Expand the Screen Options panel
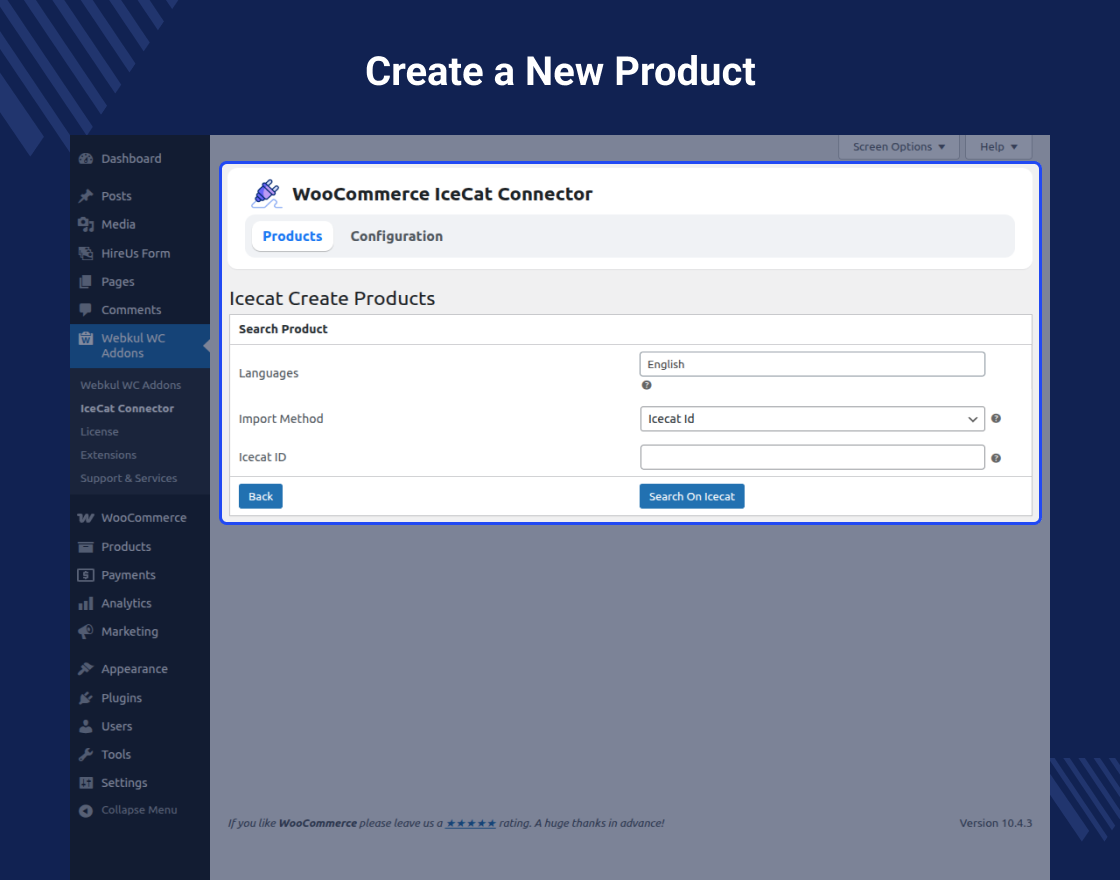This screenshot has height=880, width=1120. [898, 147]
